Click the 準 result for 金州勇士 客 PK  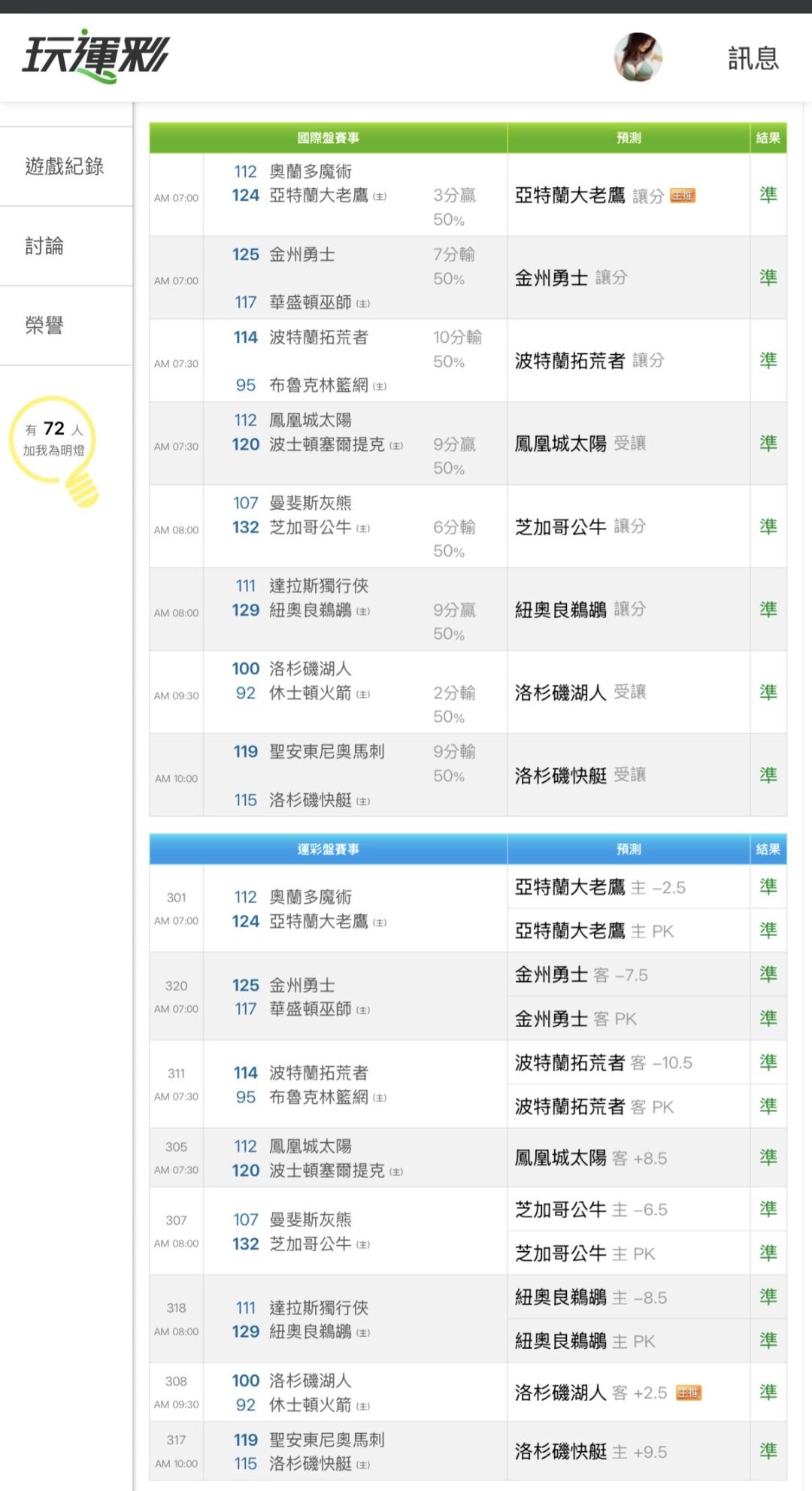coord(768,1018)
